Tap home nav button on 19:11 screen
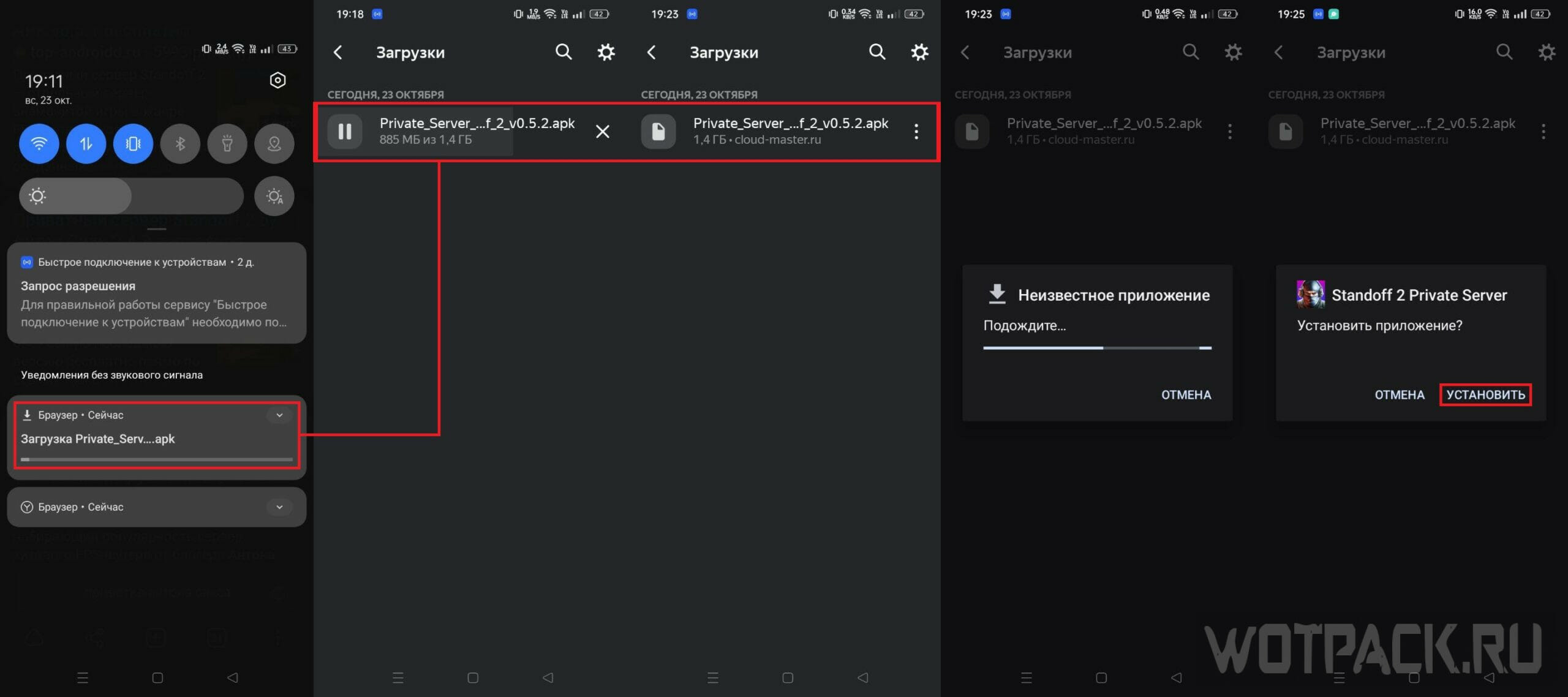The image size is (1568, 697). click(157, 677)
